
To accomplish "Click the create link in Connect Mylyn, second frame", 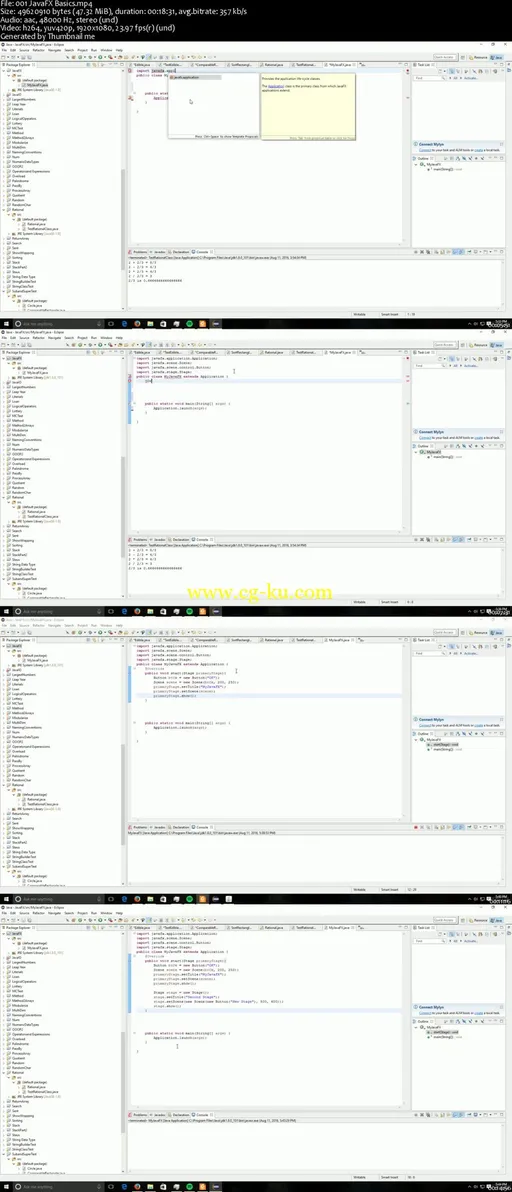I will [x=479, y=437].
